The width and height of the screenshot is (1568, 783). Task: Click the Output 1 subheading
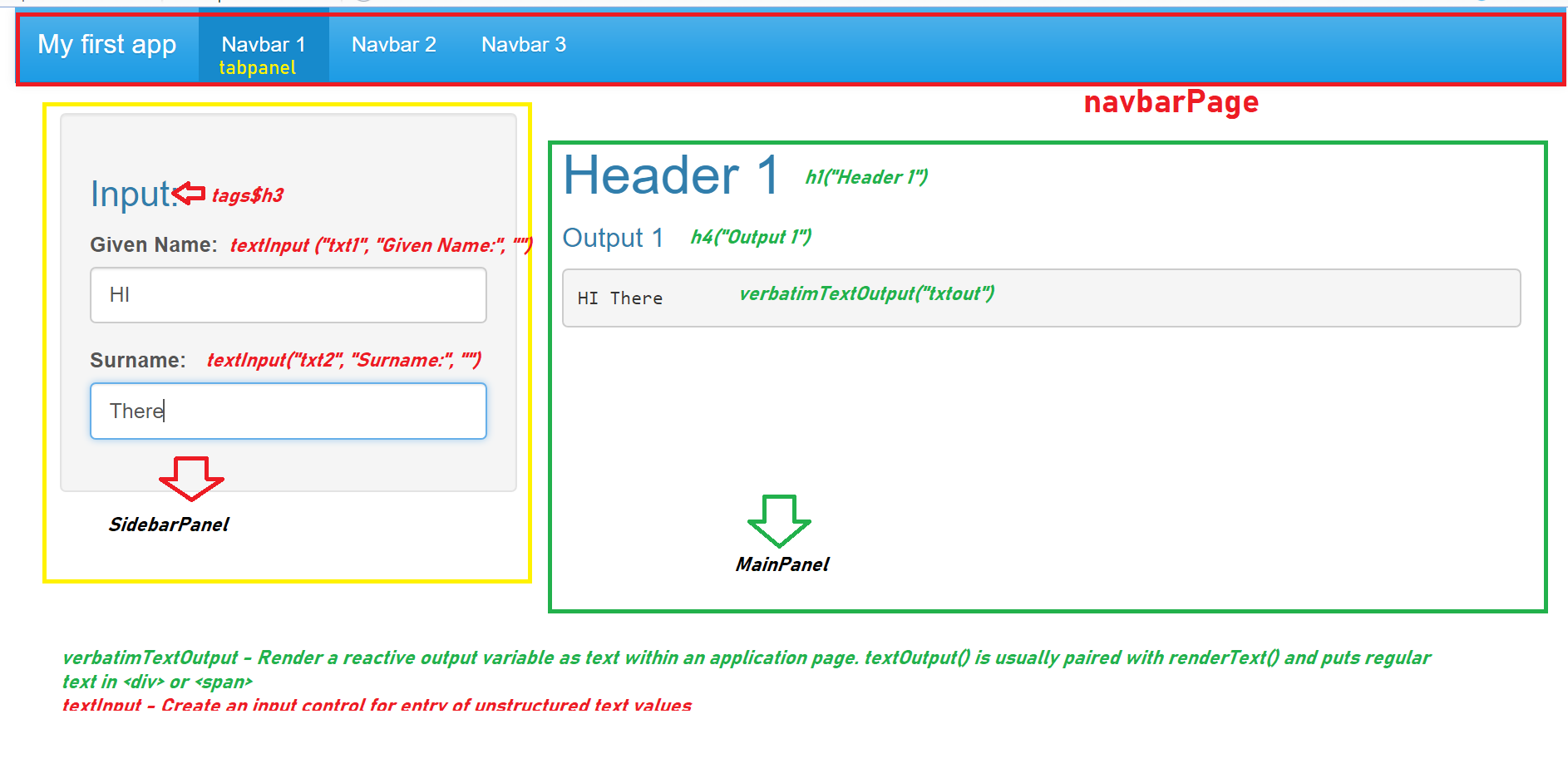click(x=613, y=238)
